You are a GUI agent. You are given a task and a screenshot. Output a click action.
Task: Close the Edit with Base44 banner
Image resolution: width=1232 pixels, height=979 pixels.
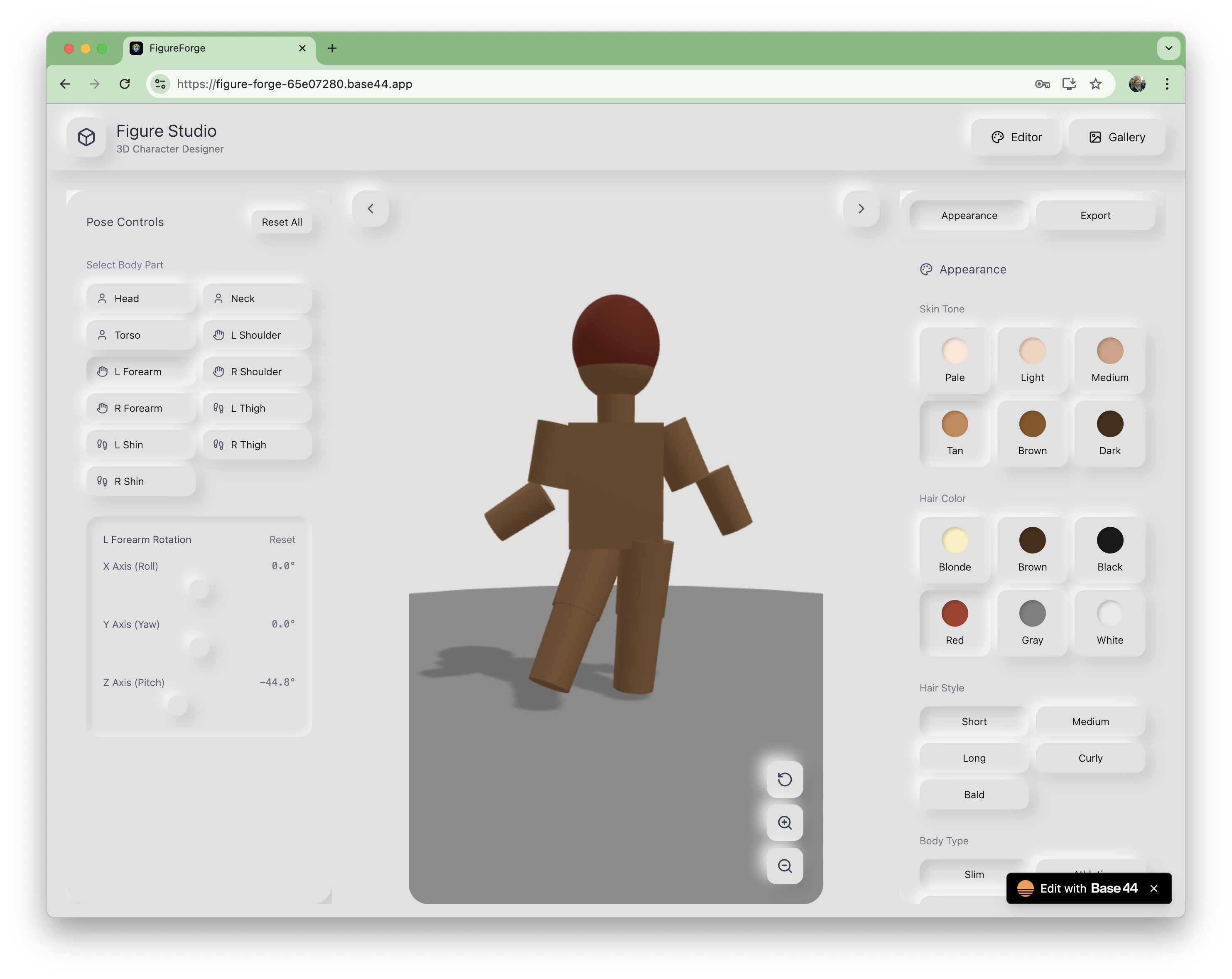[x=1154, y=888]
